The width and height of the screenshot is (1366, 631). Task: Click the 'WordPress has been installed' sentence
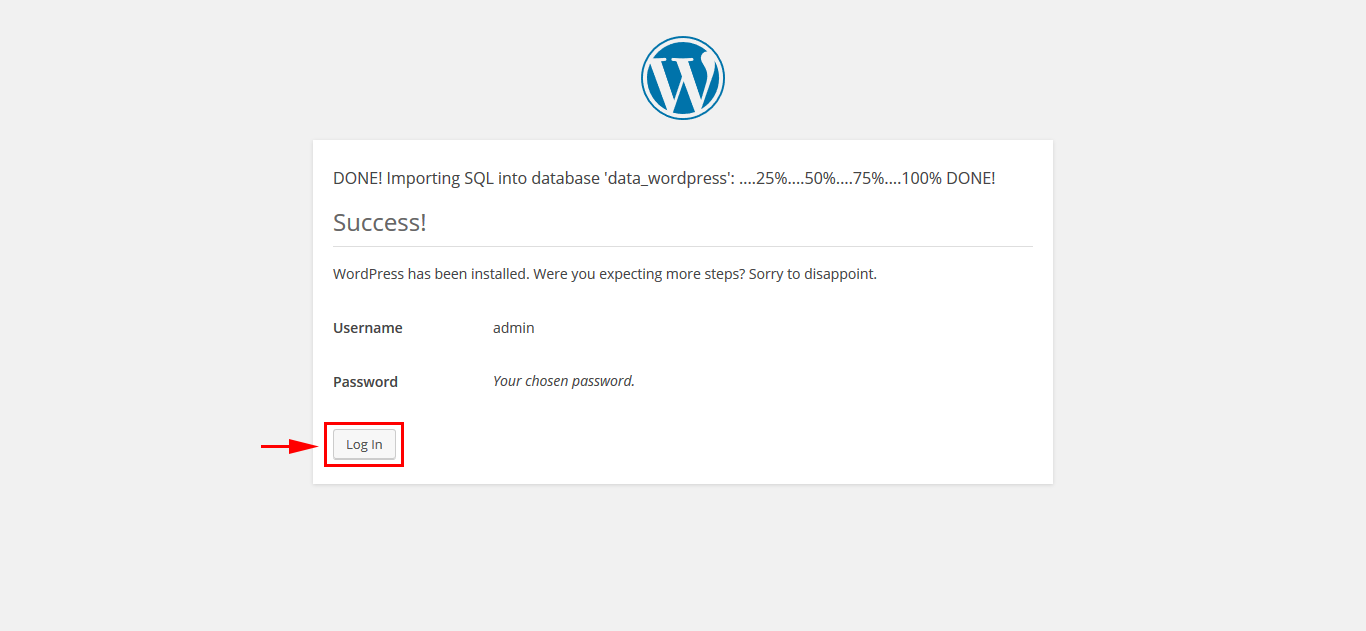point(431,274)
